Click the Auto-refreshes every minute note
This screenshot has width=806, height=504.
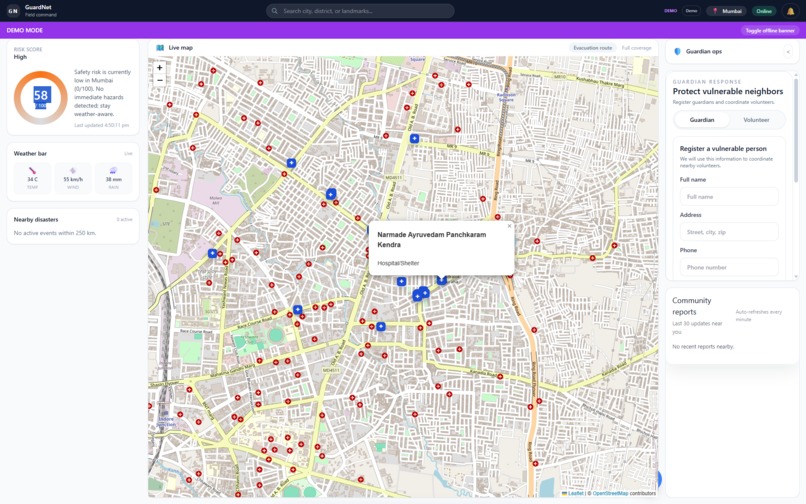(x=758, y=315)
